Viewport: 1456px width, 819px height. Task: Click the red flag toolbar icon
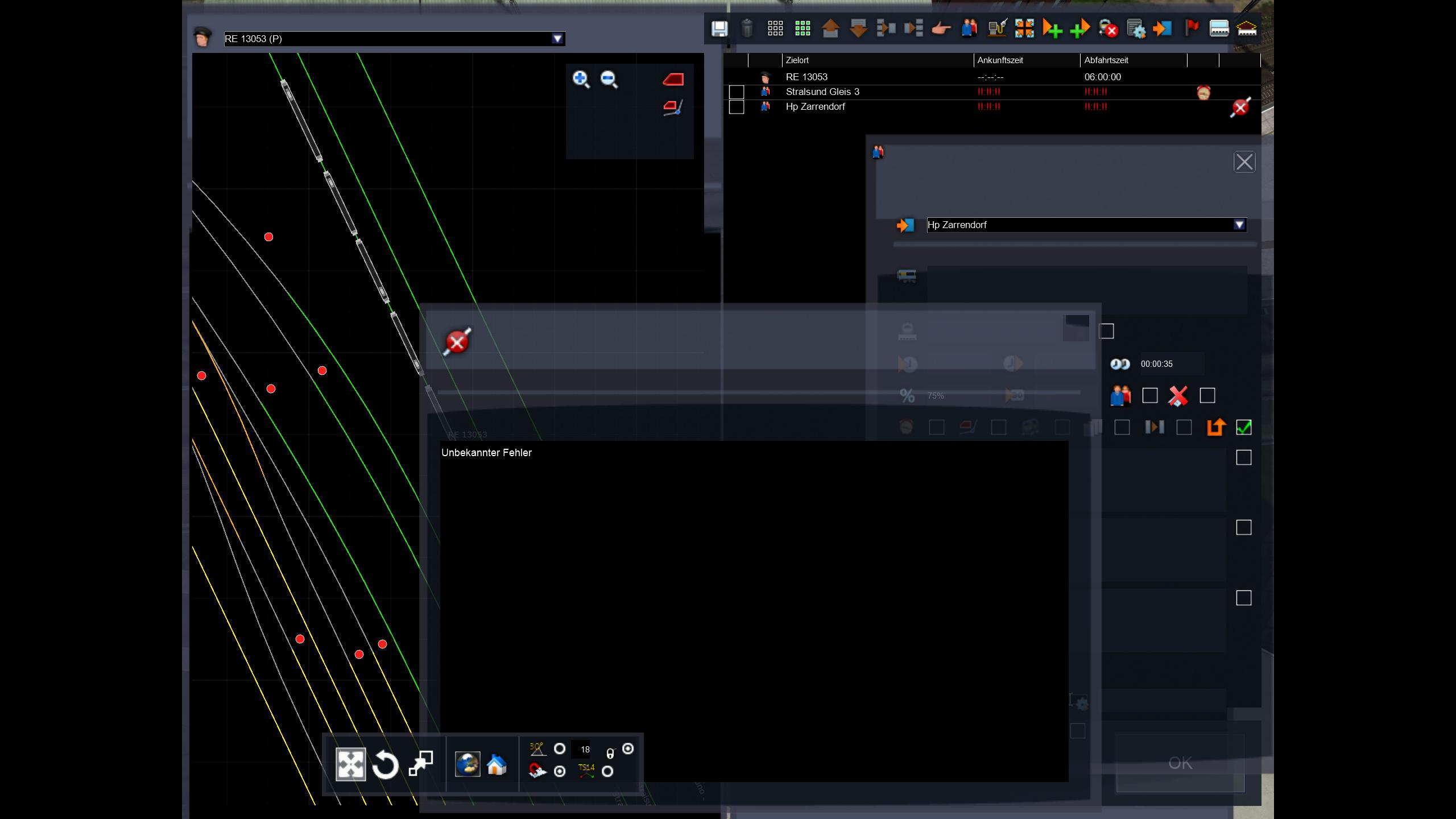pyautogui.click(x=1192, y=28)
